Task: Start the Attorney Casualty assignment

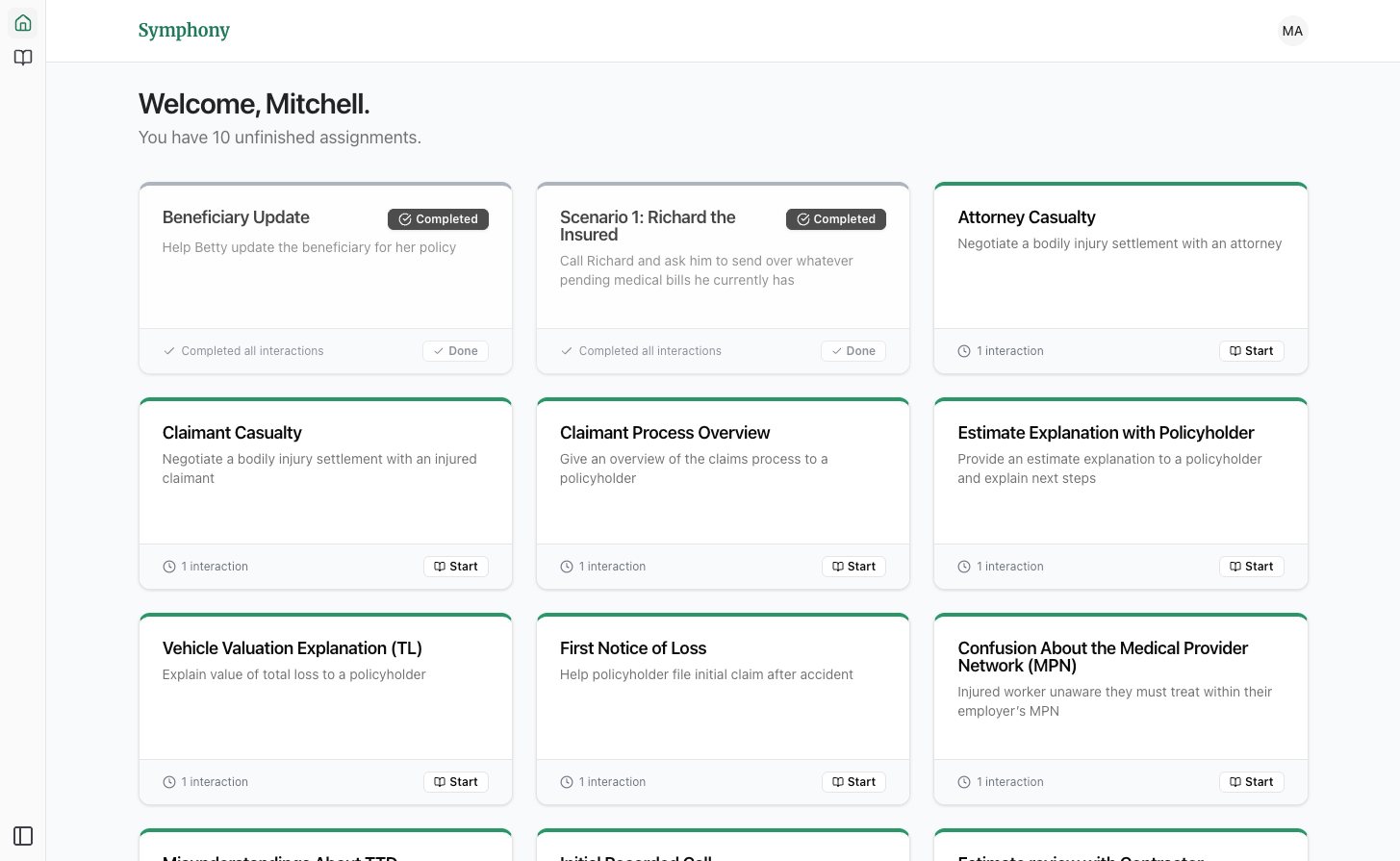Action: pyautogui.click(x=1251, y=351)
